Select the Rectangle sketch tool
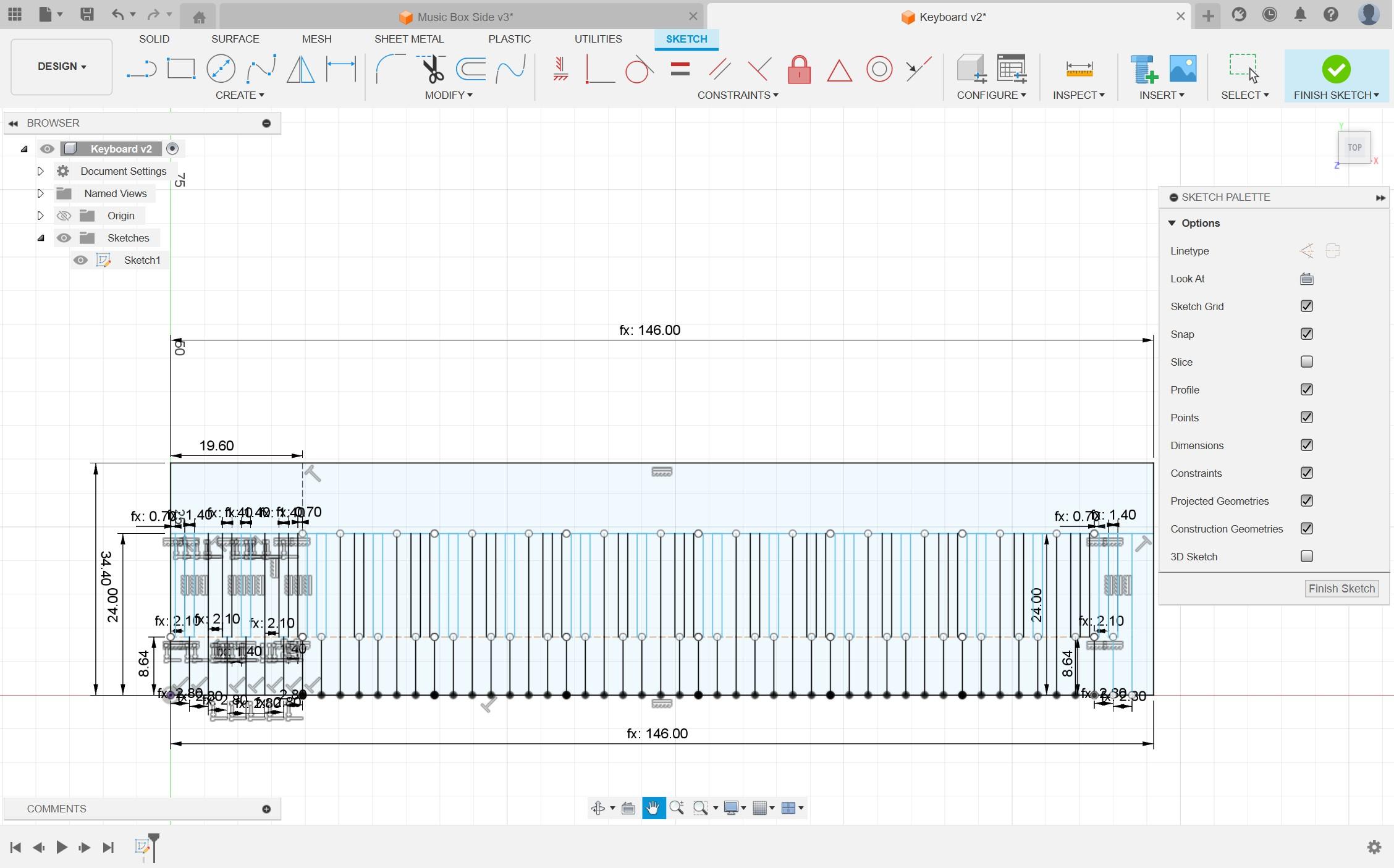The image size is (1394, 868). pos(181,69)
